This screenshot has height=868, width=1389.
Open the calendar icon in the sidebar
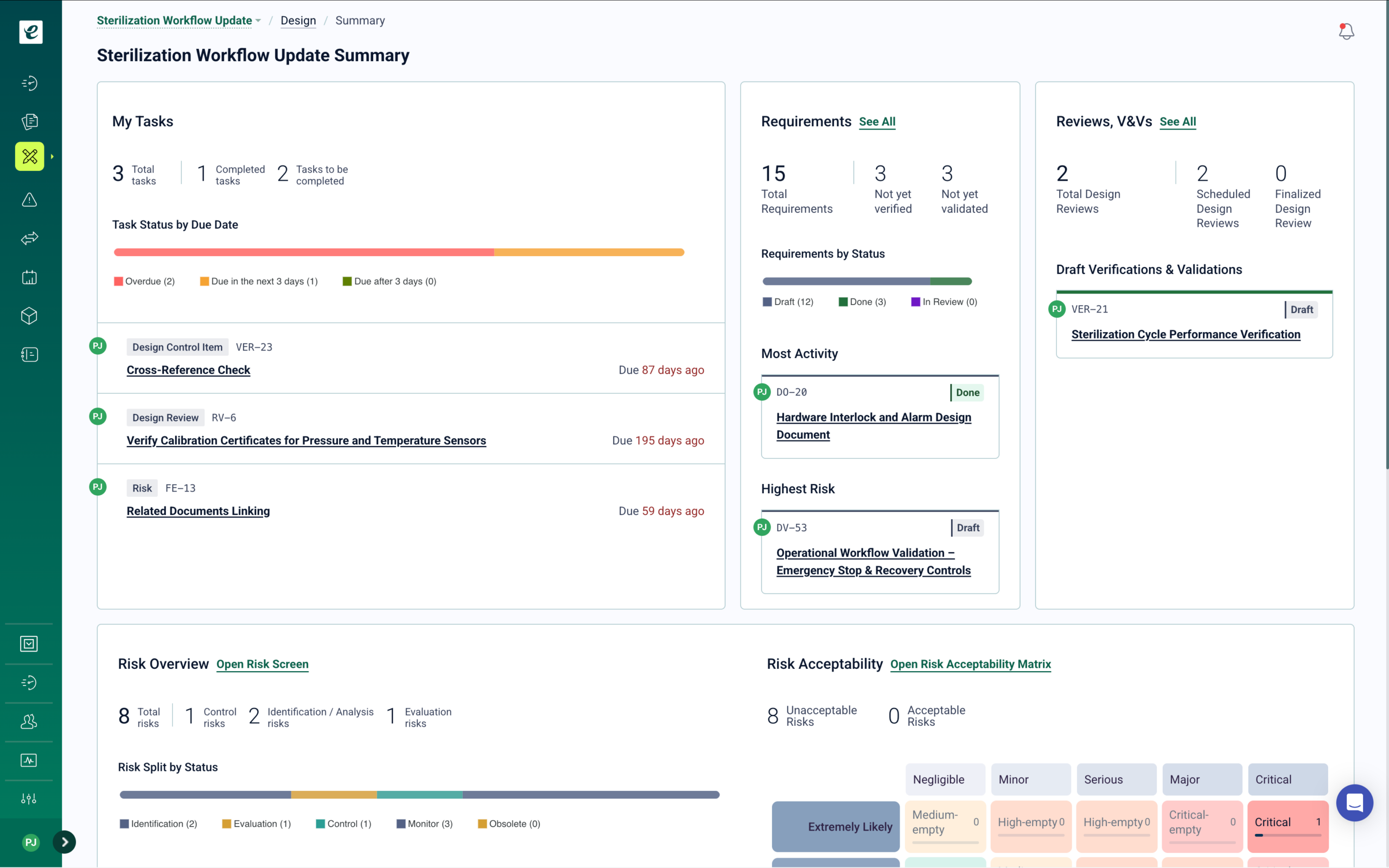pyautogui.click(x=29, y=277)
